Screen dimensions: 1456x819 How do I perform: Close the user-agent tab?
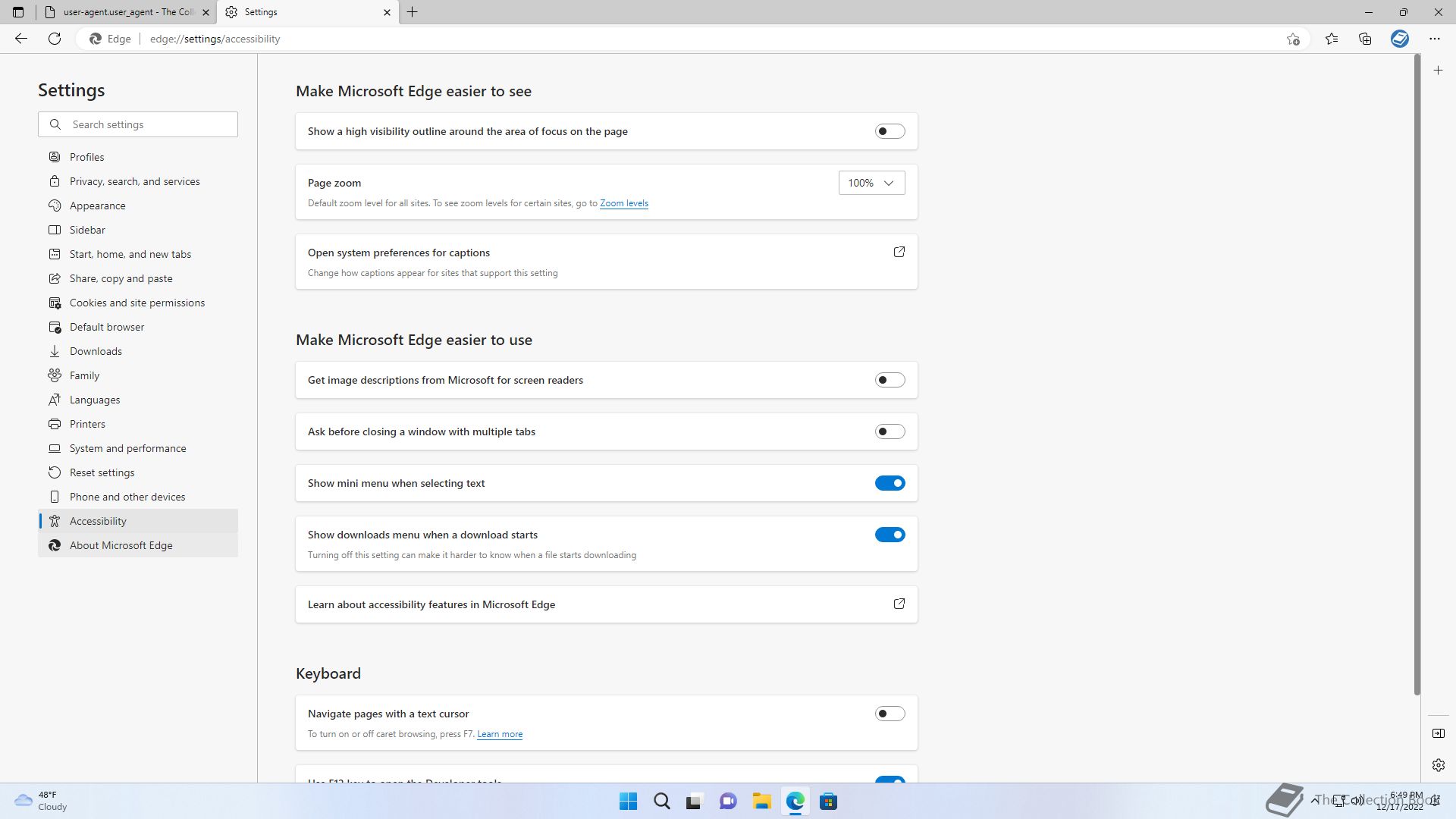[206, 12]
